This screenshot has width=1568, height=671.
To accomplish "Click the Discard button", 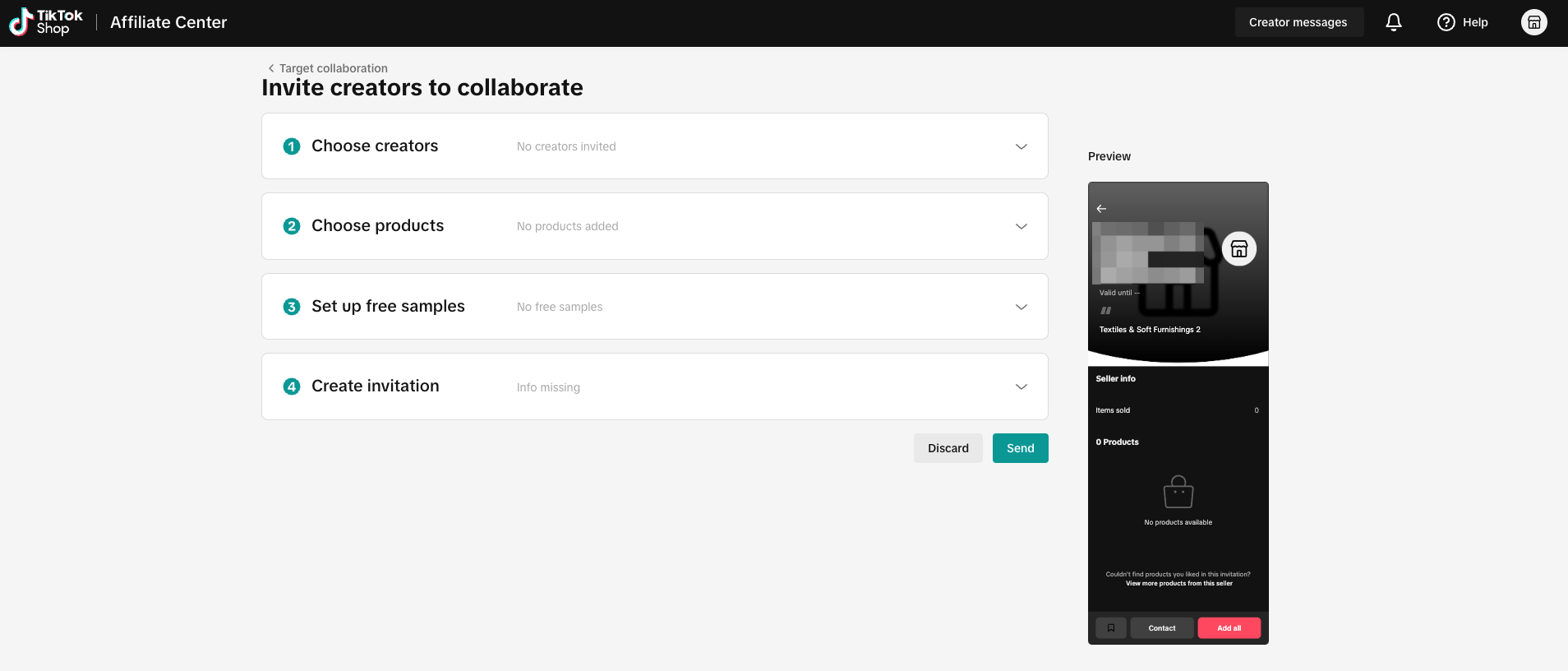I will click(948, 448).
